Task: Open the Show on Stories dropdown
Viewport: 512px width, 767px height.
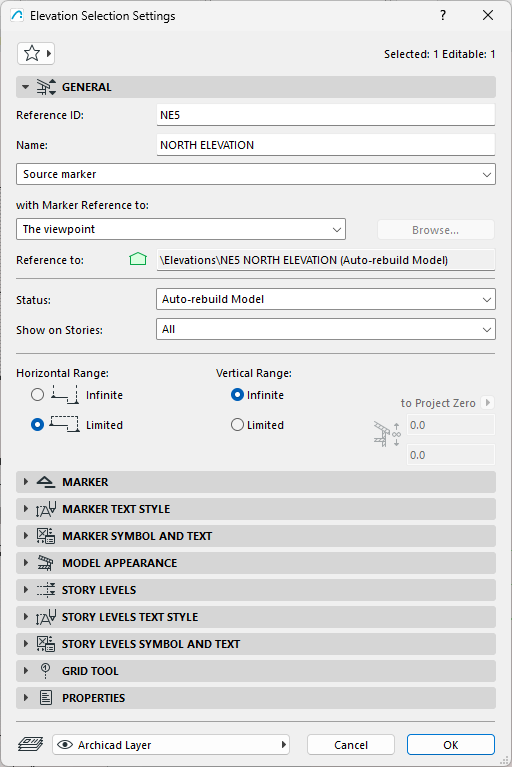Action: (x=326, y=329)
